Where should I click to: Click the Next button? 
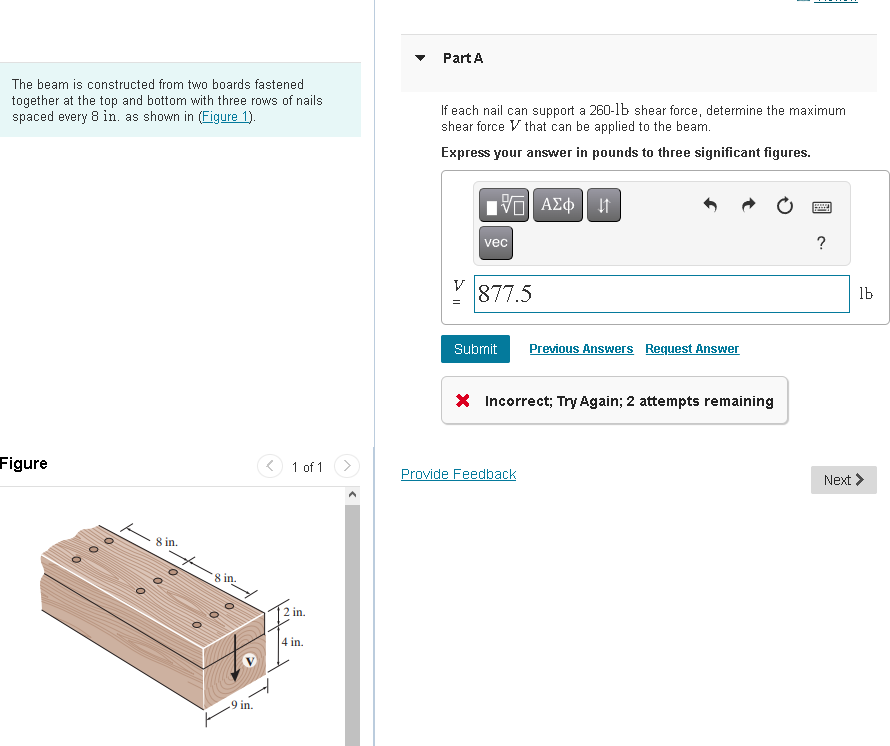coord(843,480)
